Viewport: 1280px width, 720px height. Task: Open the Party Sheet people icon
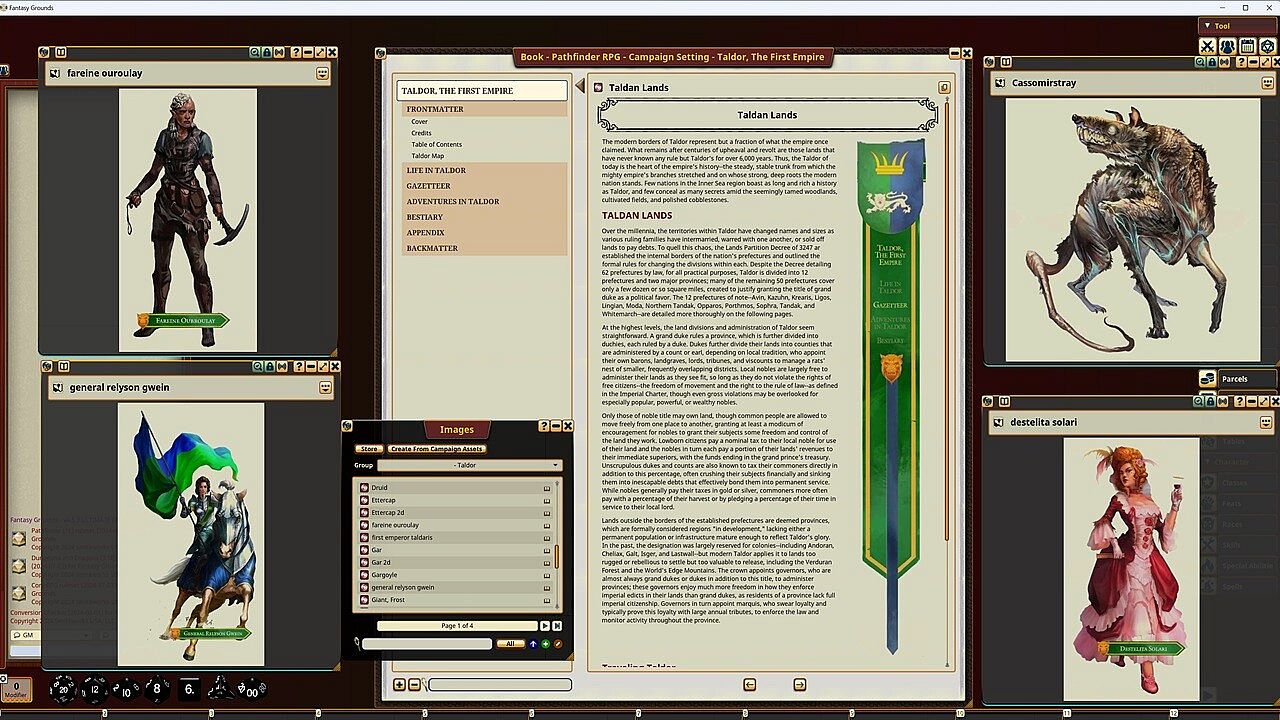(1227, 46)
